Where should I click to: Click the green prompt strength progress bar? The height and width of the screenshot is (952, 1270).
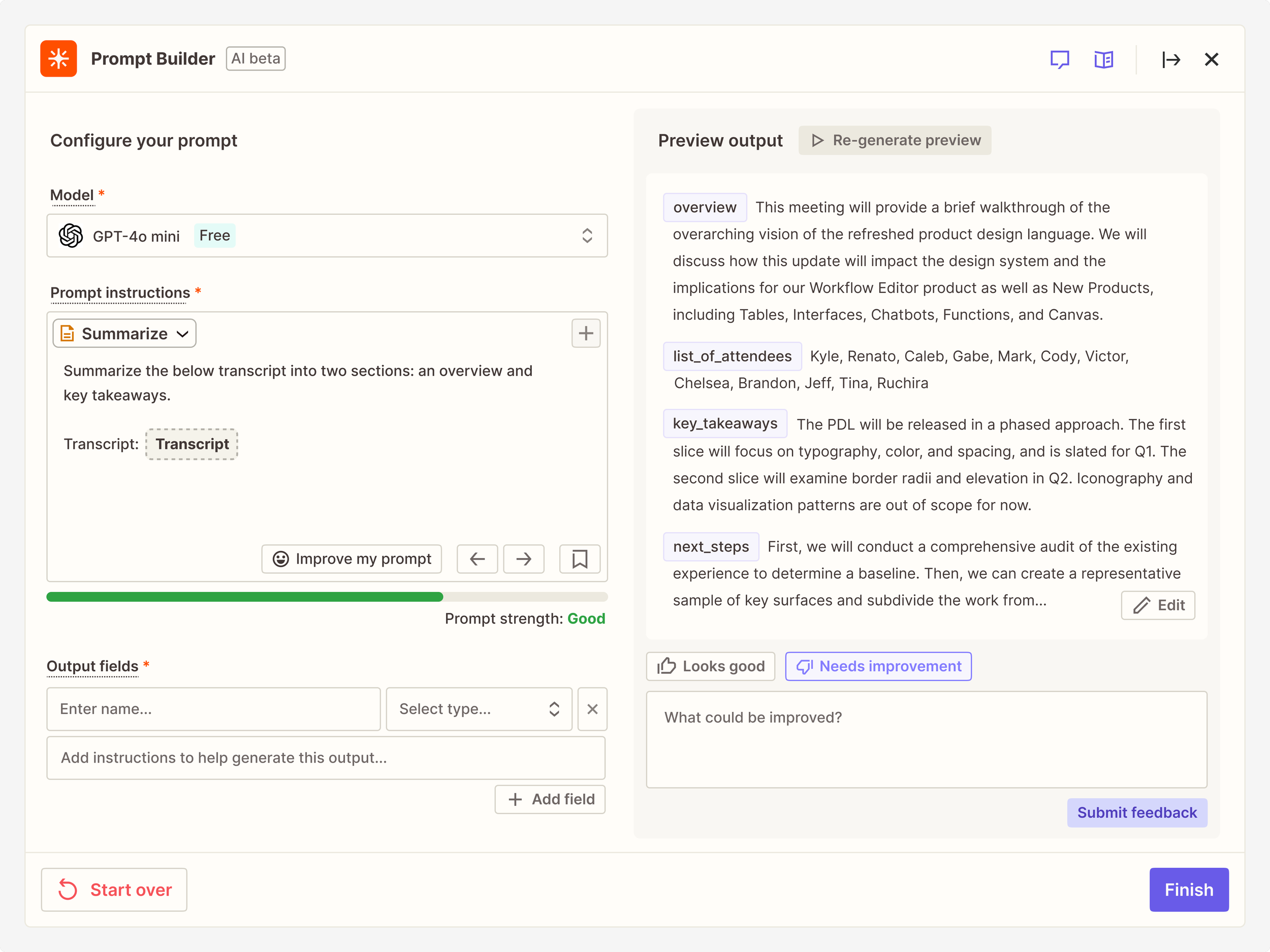[244, 597]
